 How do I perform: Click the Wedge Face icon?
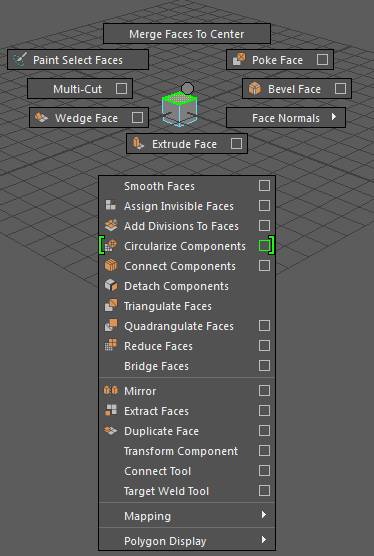(41, 117)
